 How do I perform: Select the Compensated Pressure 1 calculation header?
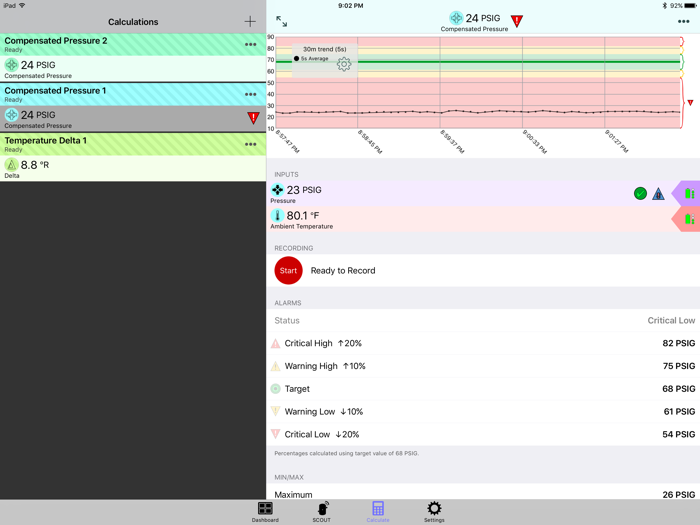[x=133, y=94]
